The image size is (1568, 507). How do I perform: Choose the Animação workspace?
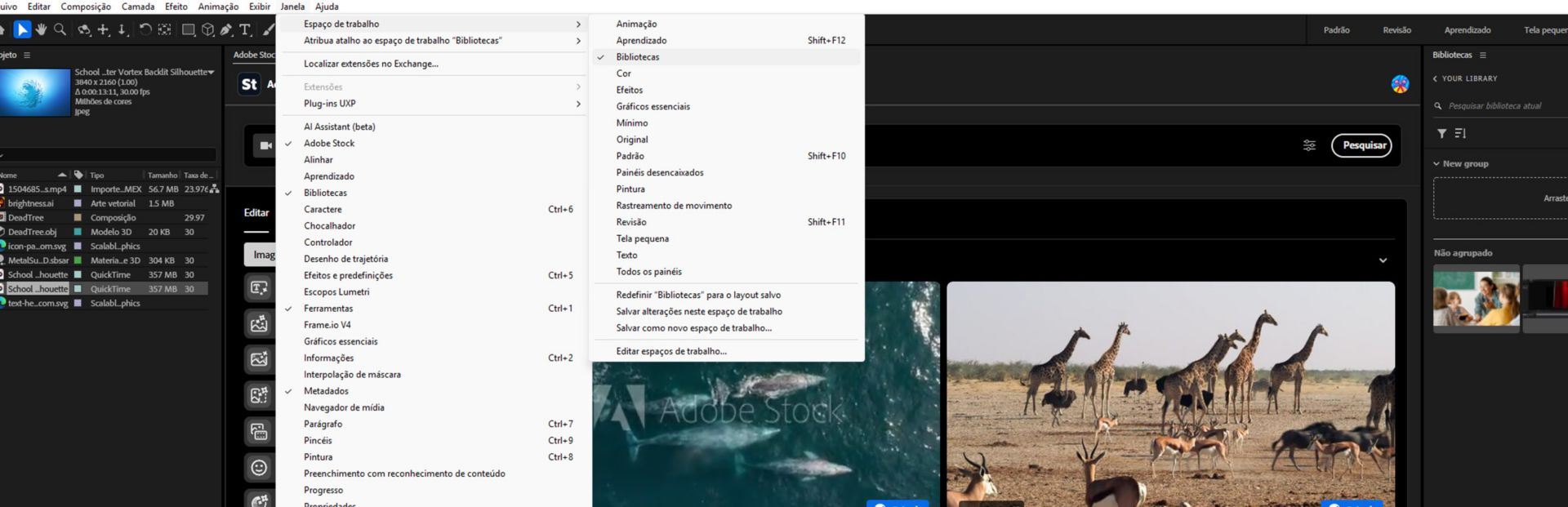(x=726, y=24)
